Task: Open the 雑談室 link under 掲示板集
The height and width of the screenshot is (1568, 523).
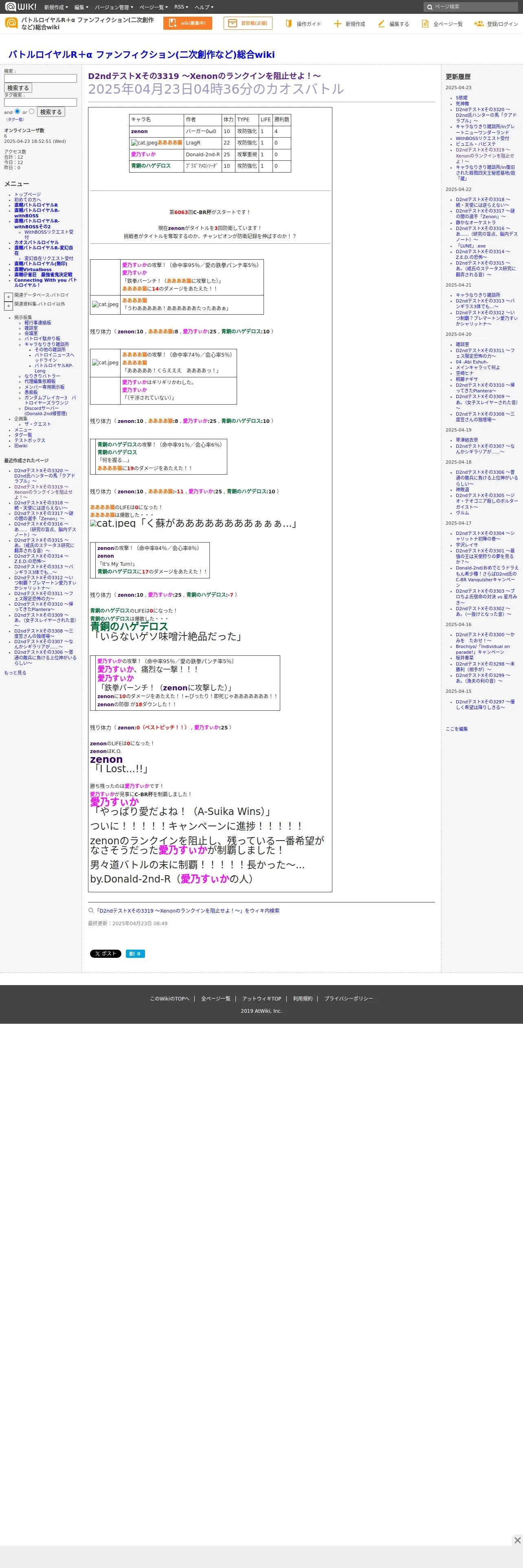Action: [x=31, y=328]
